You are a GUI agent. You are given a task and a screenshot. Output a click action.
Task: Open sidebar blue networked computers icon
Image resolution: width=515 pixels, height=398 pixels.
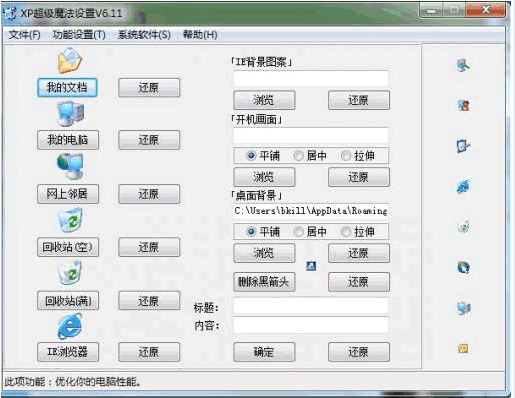[463, 308]
